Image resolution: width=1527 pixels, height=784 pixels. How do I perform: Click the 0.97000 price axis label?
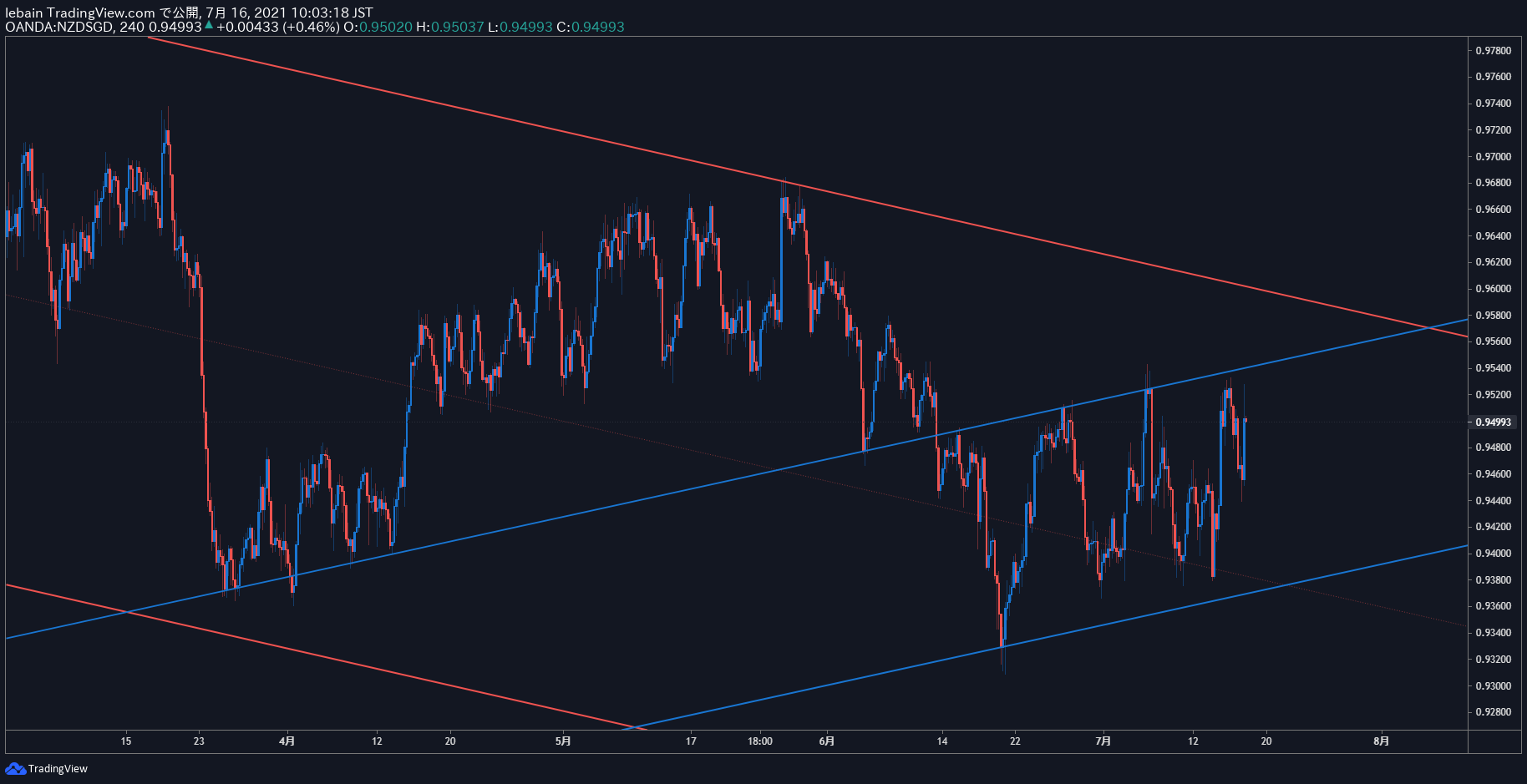(x=1493, y=157)
